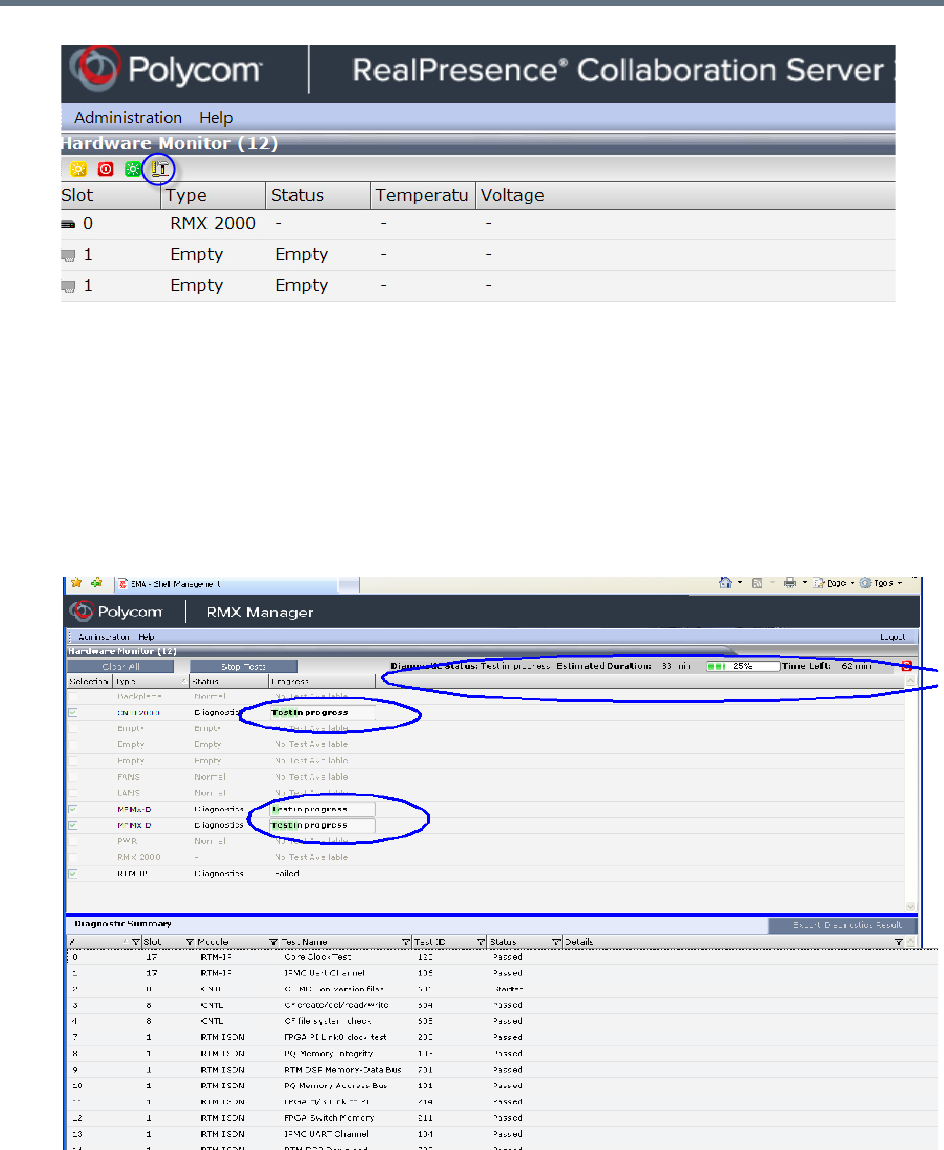The image size is (944, 1150).
Task: Click the Add to Favorites green arrow icon
Action: pos(97,583)
